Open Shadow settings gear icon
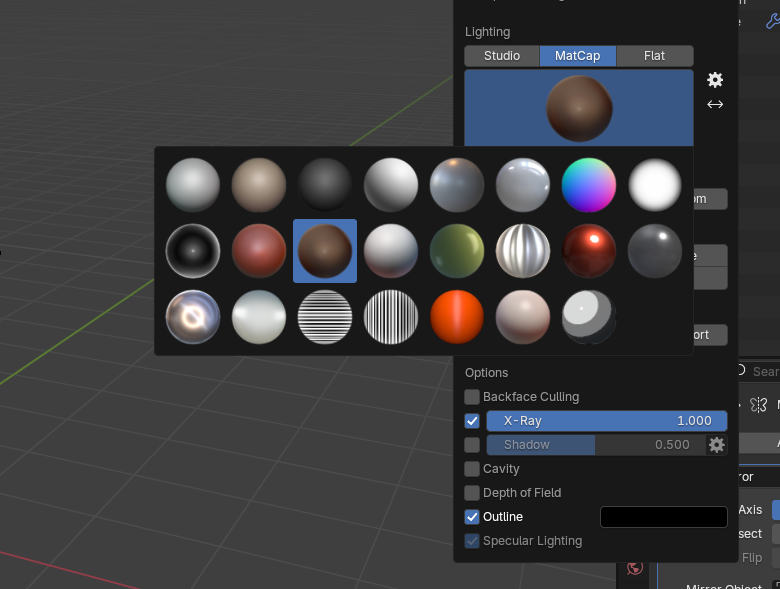Image resolution: width=780 pixels, height=589 pixels. point(717,445)
